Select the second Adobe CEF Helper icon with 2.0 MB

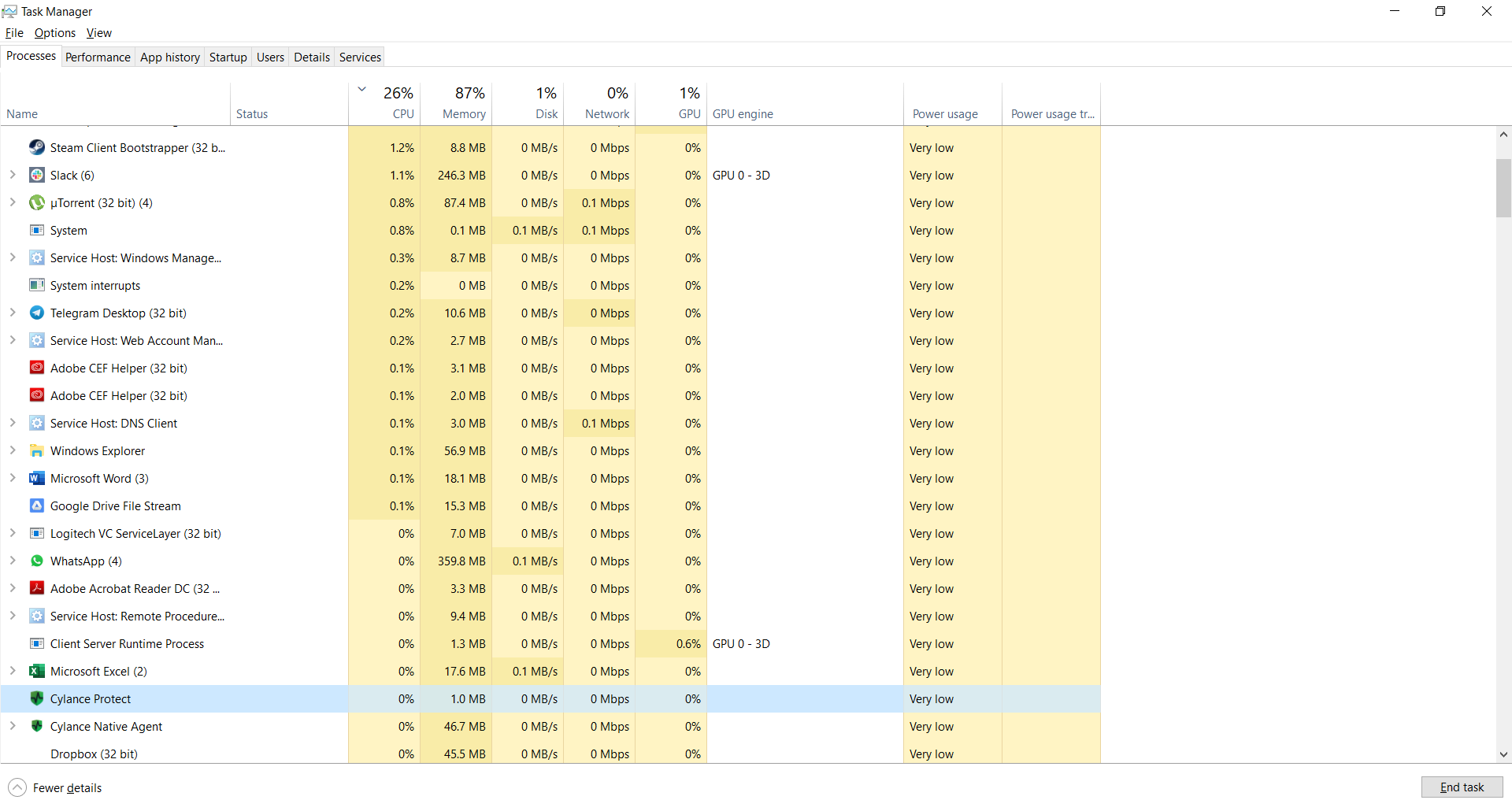[37, 395]
